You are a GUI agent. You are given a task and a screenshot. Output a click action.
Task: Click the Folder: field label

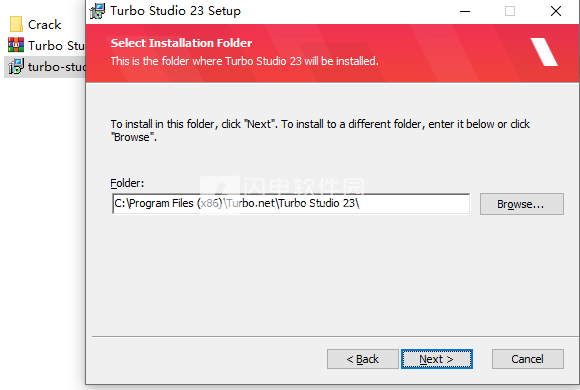pos(127,183)
